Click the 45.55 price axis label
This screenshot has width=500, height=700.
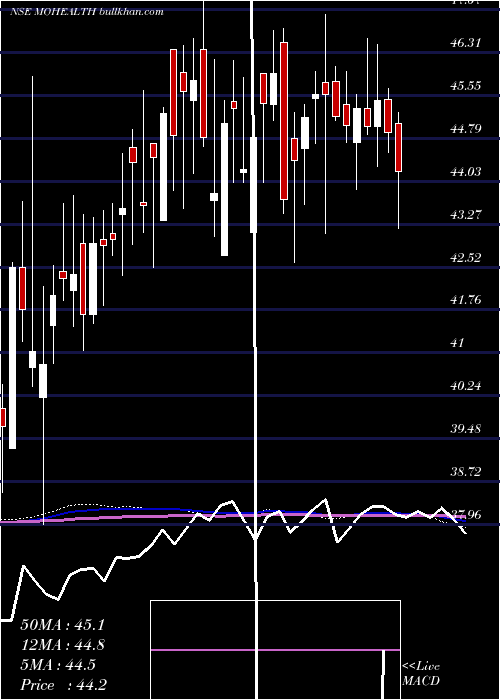[x=466, y=86]
